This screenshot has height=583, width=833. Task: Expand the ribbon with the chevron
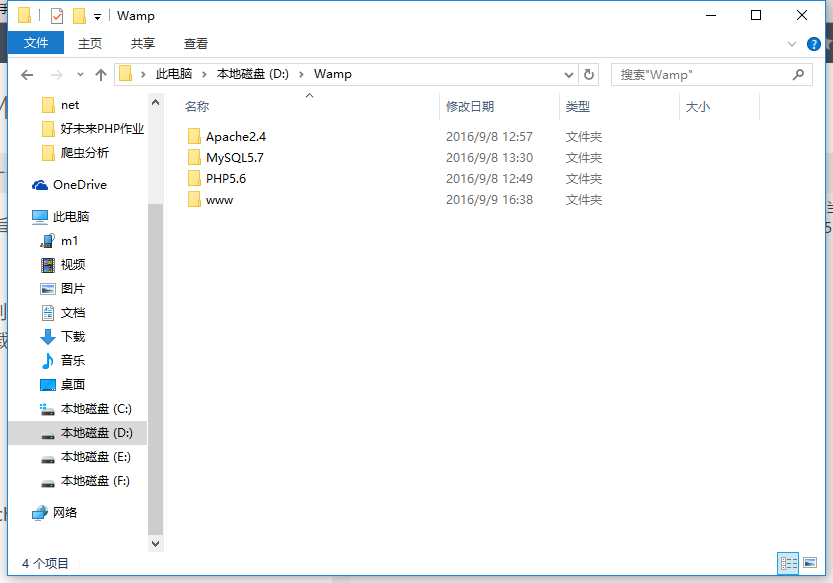(x=792, y=44)
